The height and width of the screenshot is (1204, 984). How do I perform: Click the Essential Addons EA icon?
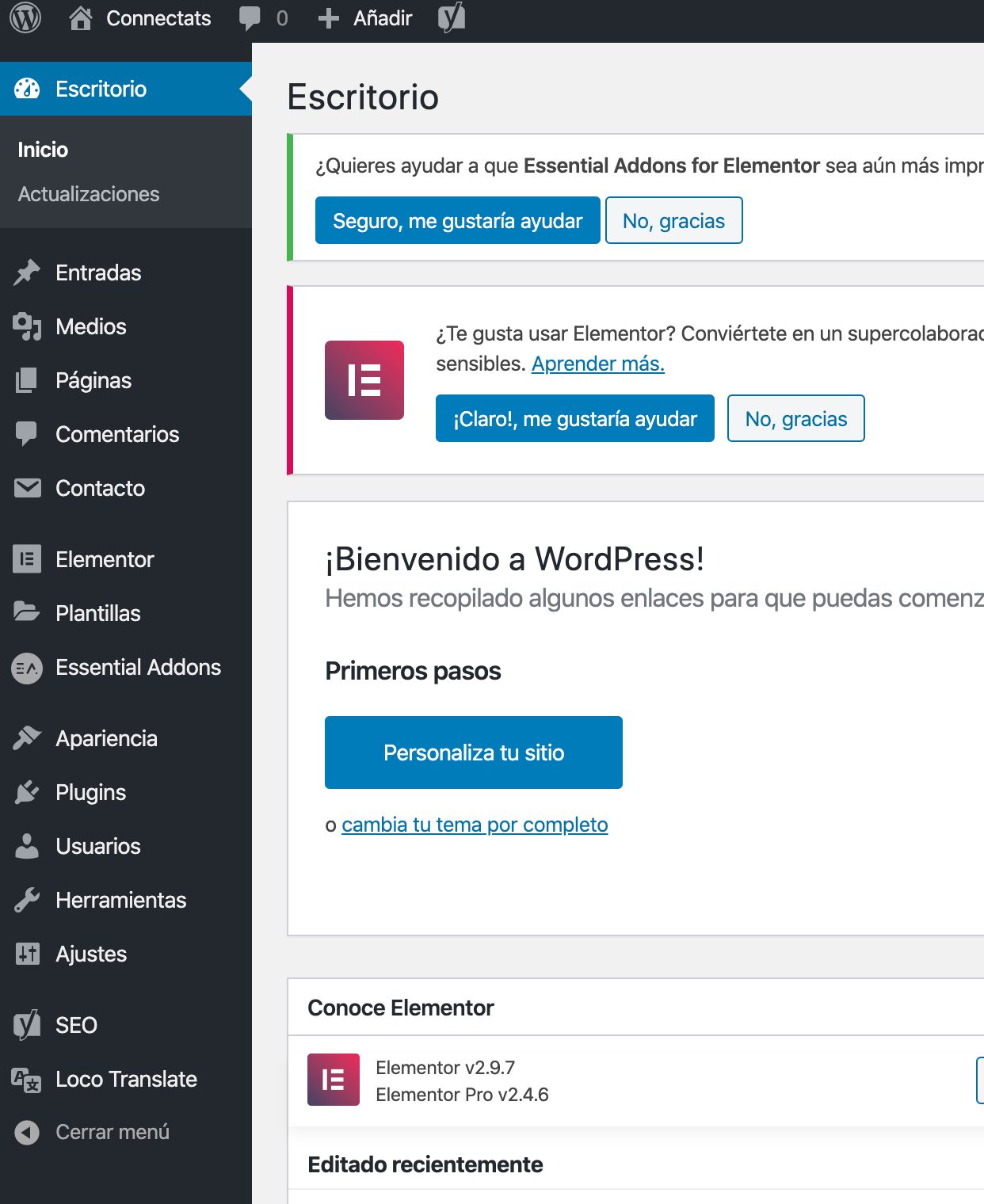point(27,668)
